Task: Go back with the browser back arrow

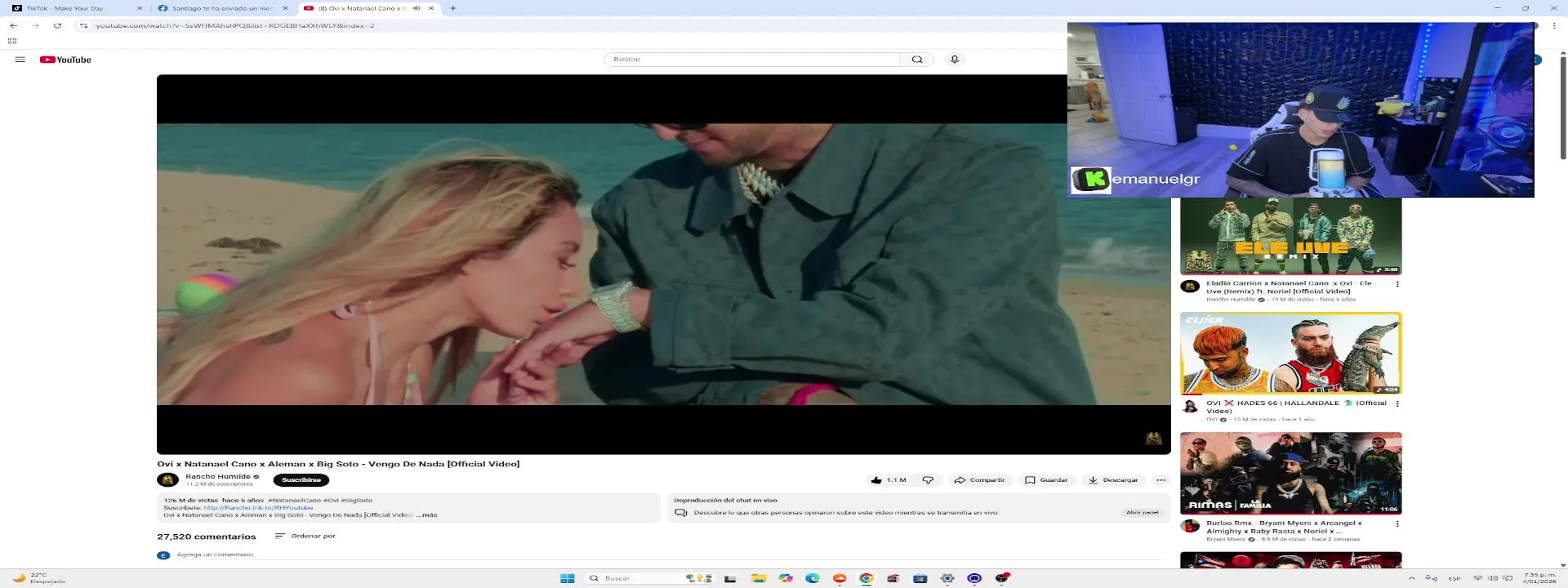Action: tap(13, 25)
